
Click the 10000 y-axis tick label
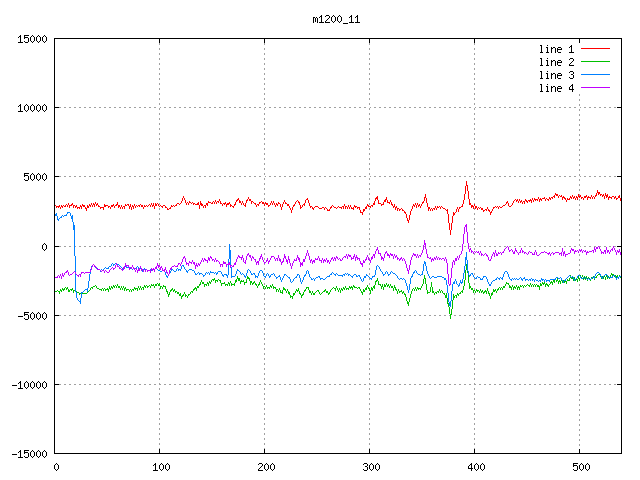click(x=30, y=108)
